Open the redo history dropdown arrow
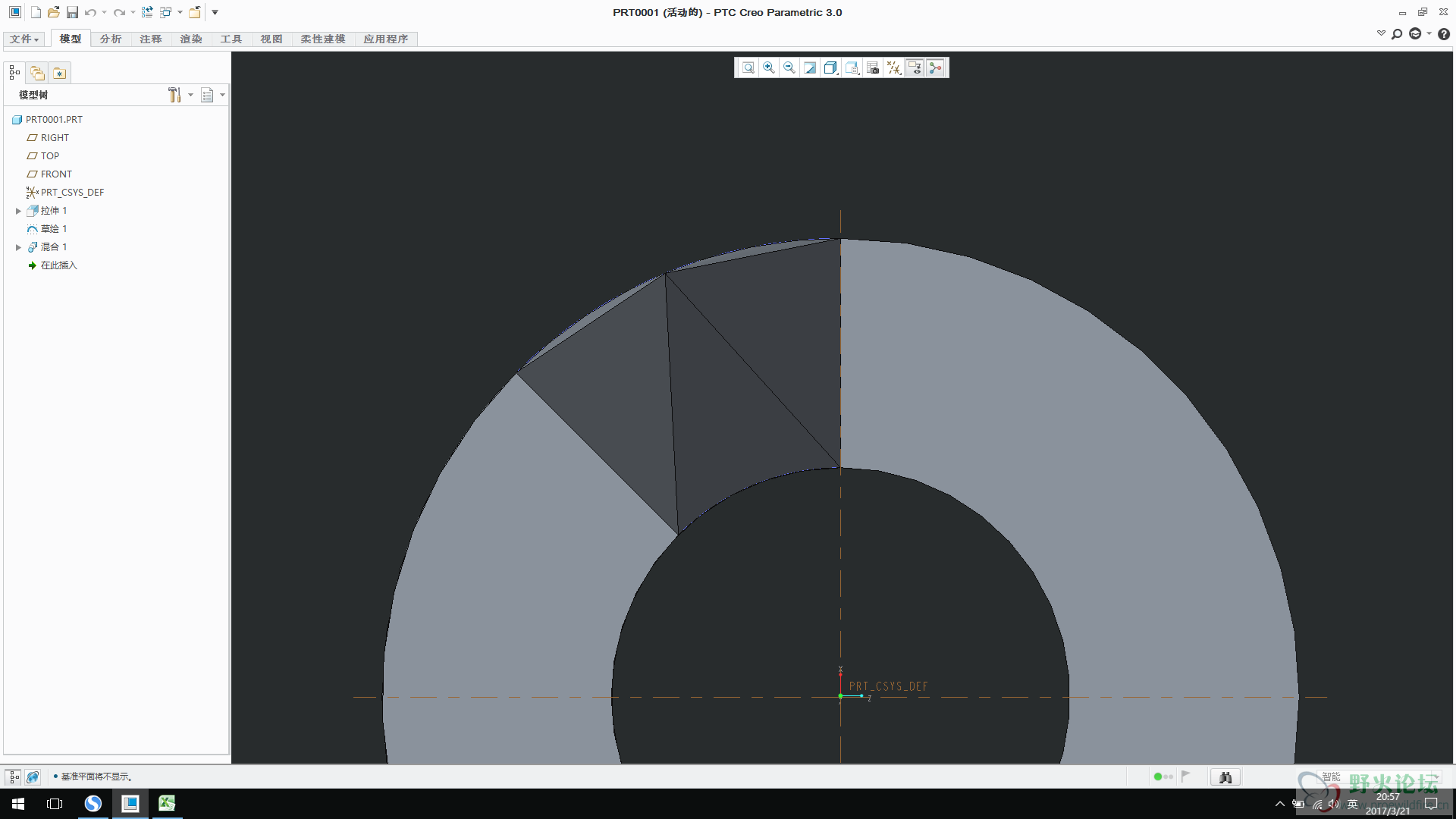The width and height of the screenshot is (1456, 819). tap(133, 12)
